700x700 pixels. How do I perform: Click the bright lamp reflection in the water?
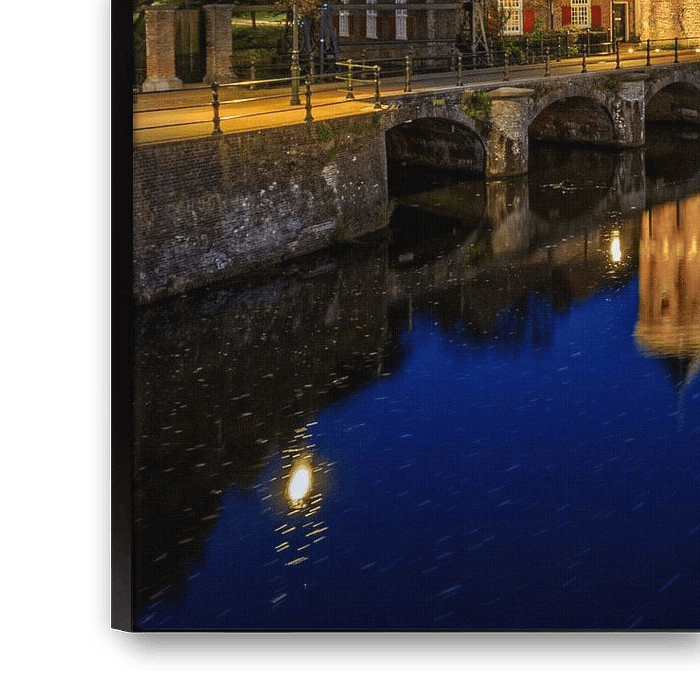[x=299, y=482]
